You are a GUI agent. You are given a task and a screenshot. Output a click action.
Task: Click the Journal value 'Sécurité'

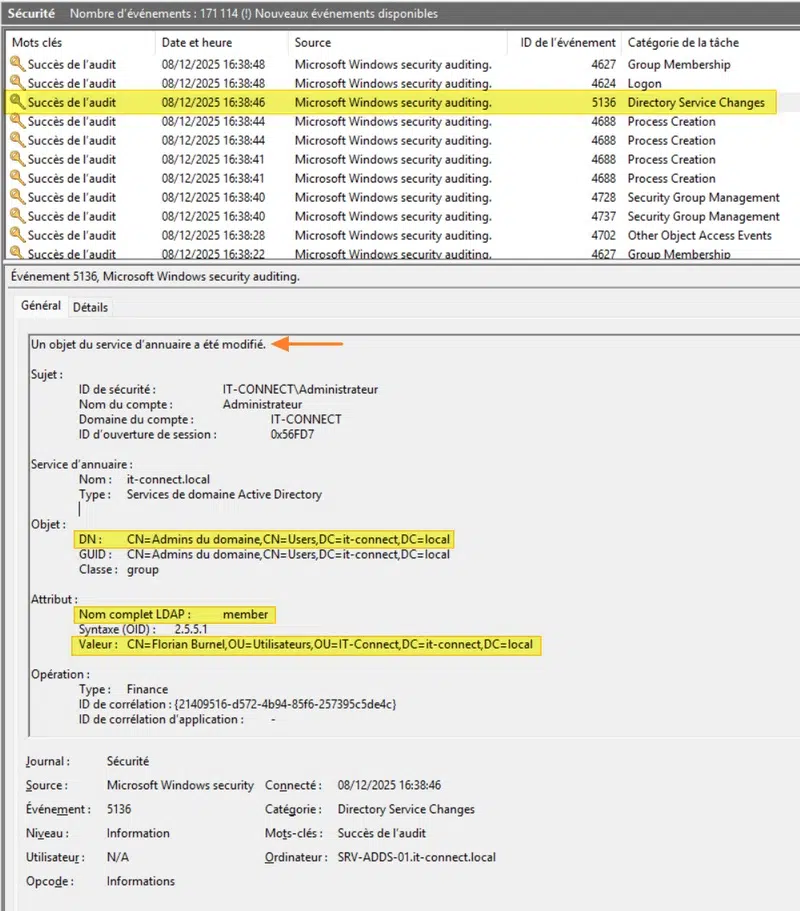(127, 761)
